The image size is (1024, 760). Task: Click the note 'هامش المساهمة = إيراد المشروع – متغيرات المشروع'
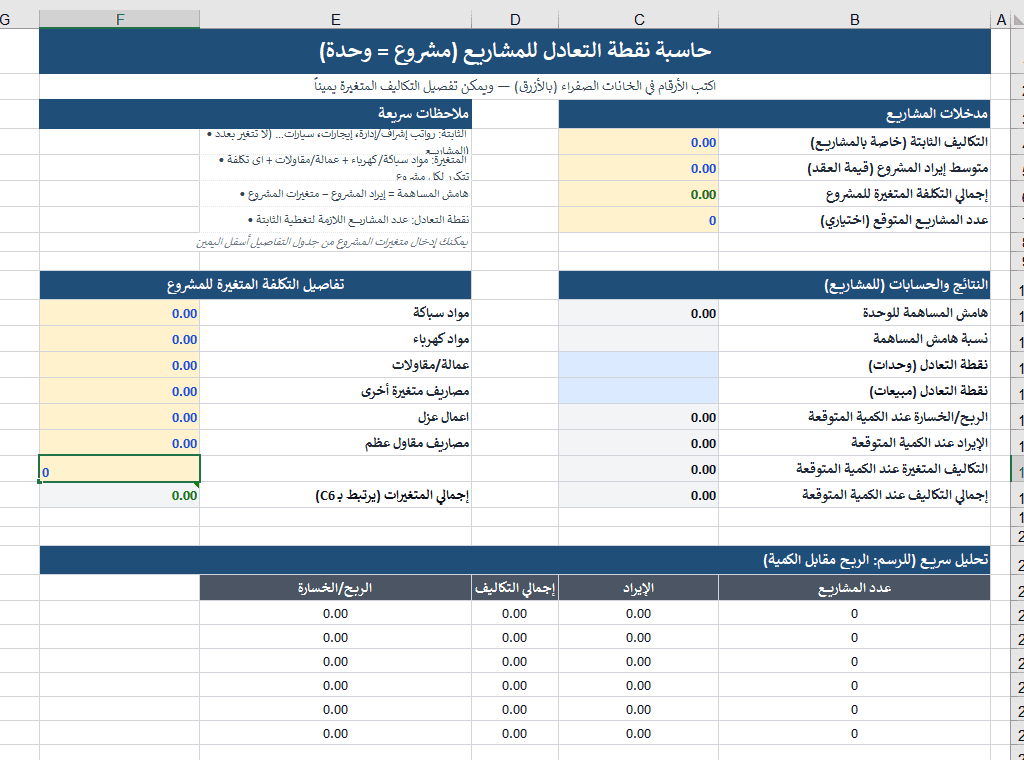(355, 194)
